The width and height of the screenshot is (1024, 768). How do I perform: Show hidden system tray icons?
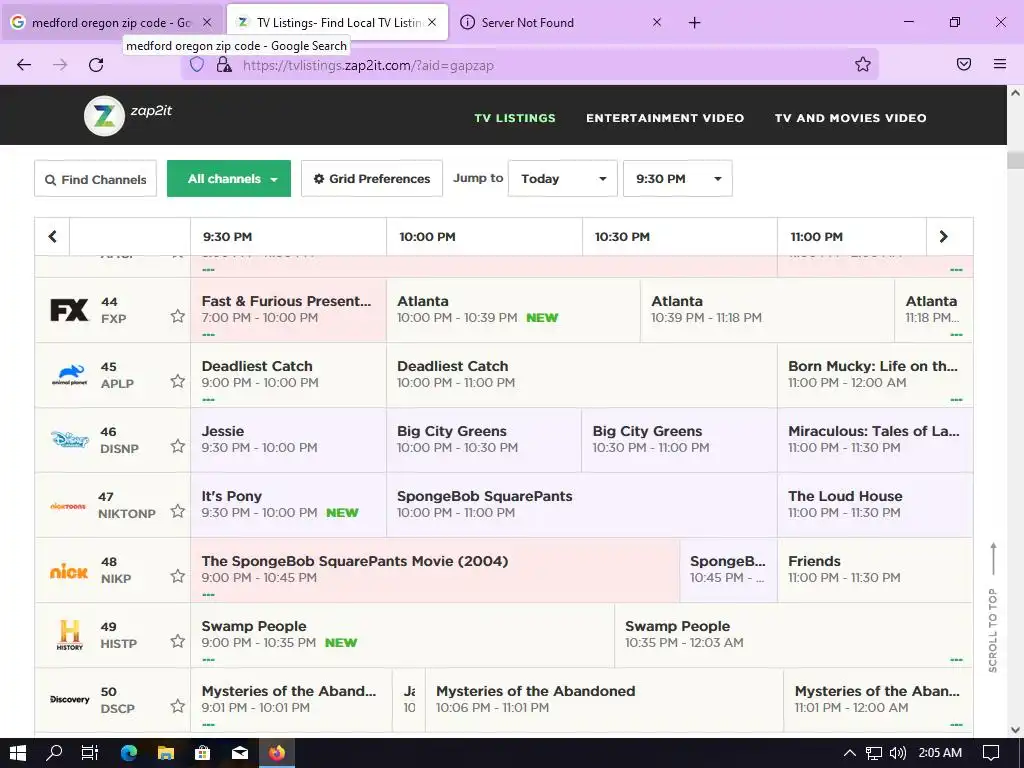849,753
